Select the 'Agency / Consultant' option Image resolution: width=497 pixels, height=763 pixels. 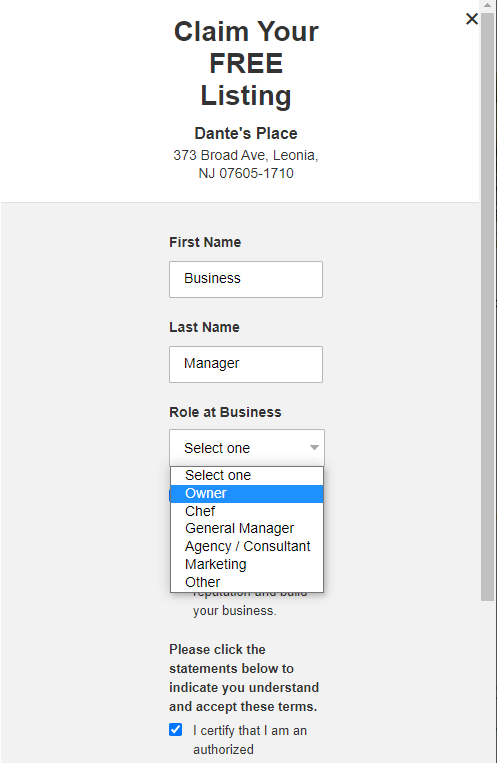click(x=247, y=546)
